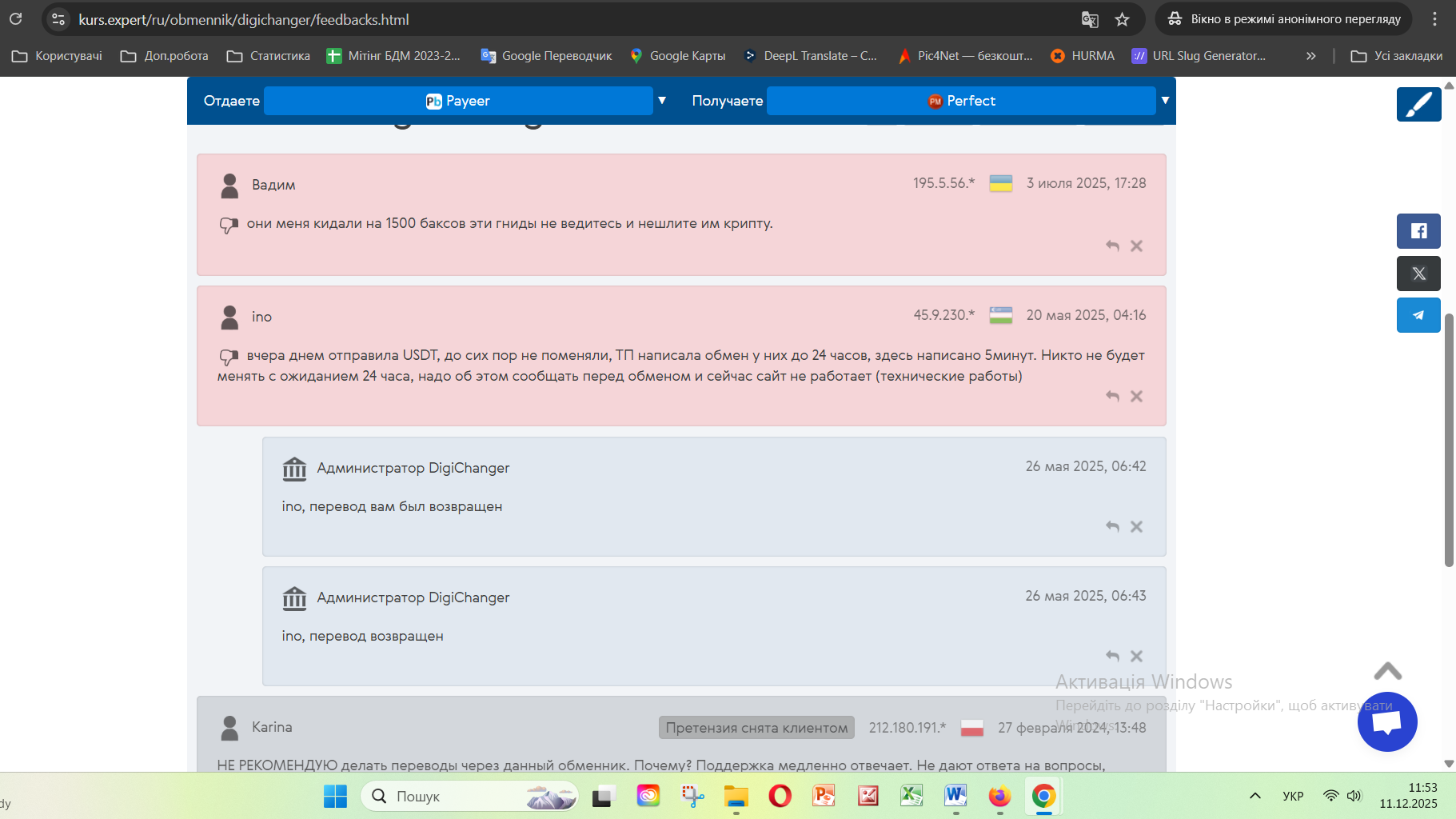The width and height of the screenshot is (1456, 819).
Task: Open Chrome three-dot menu
Action: pos(1434,19)
